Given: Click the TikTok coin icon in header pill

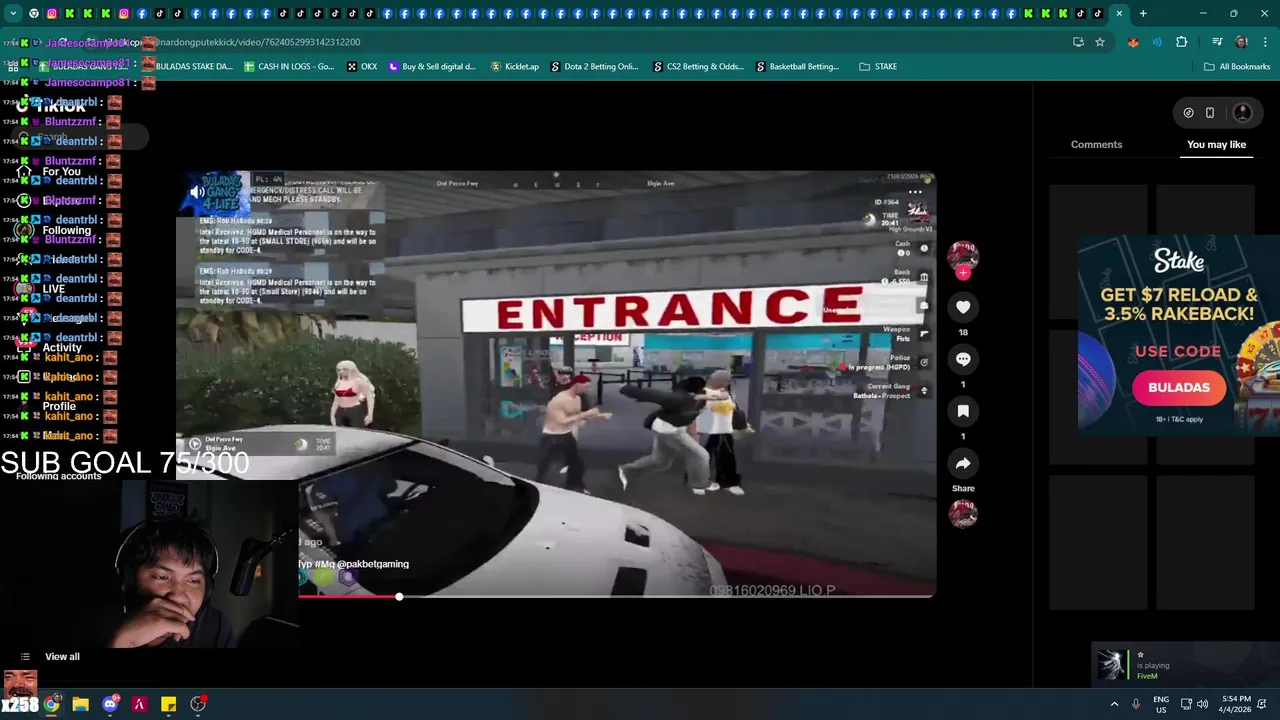Looking at the screenshot, I should coord(1188,113).
